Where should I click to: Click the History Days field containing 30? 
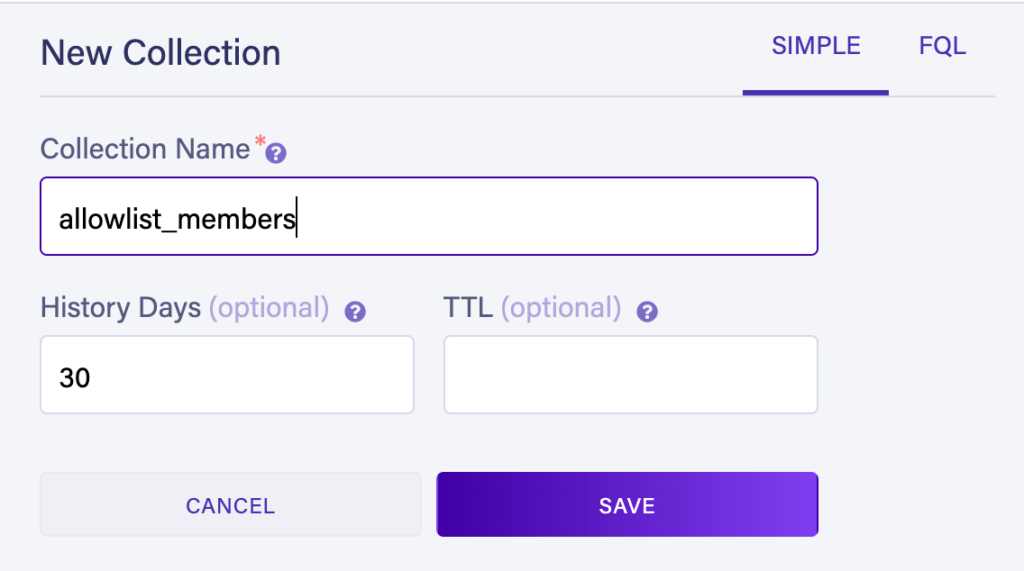pyautogui.click(x=227, y=375)
